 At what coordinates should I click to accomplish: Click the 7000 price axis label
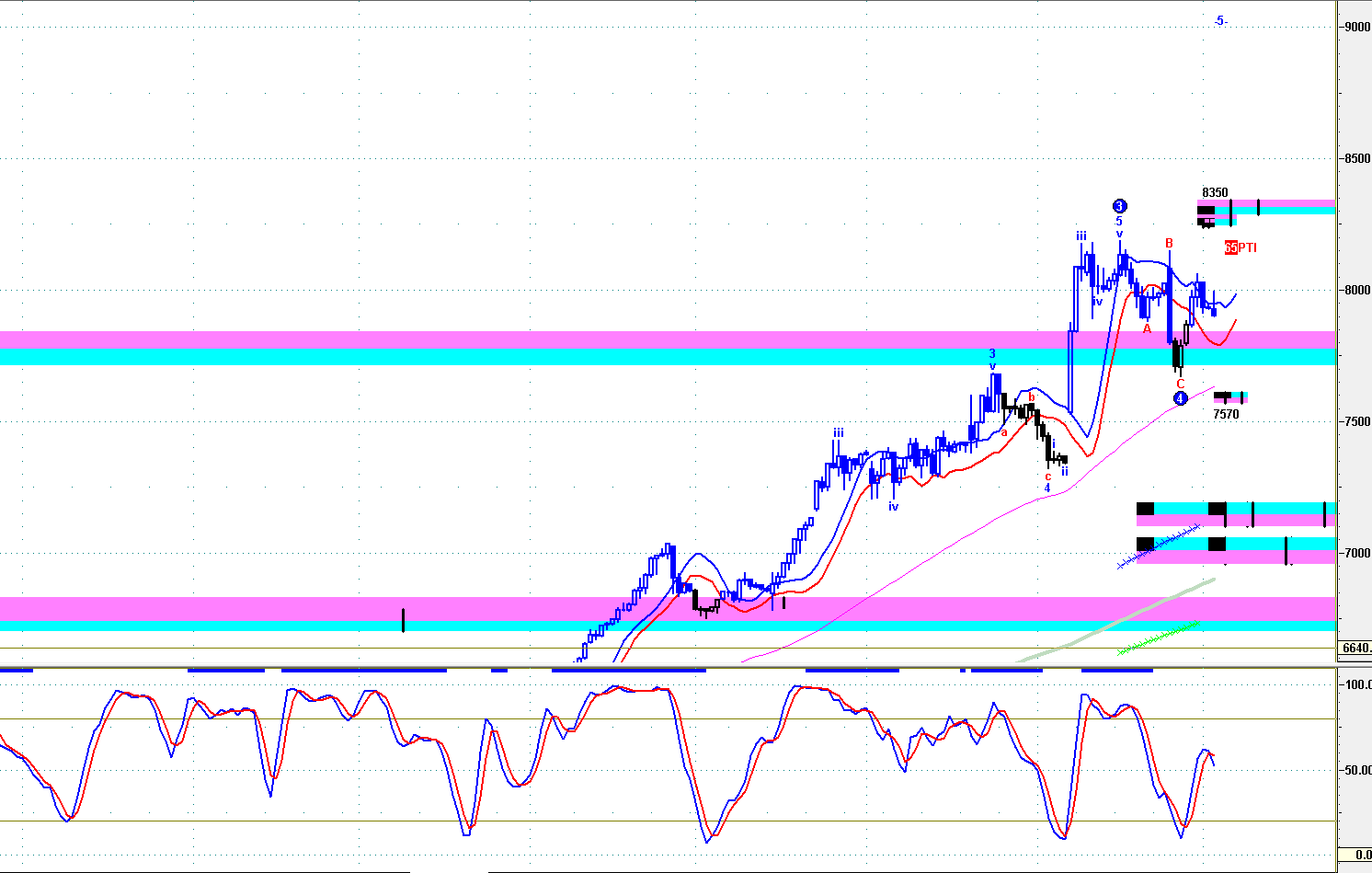1357,553
